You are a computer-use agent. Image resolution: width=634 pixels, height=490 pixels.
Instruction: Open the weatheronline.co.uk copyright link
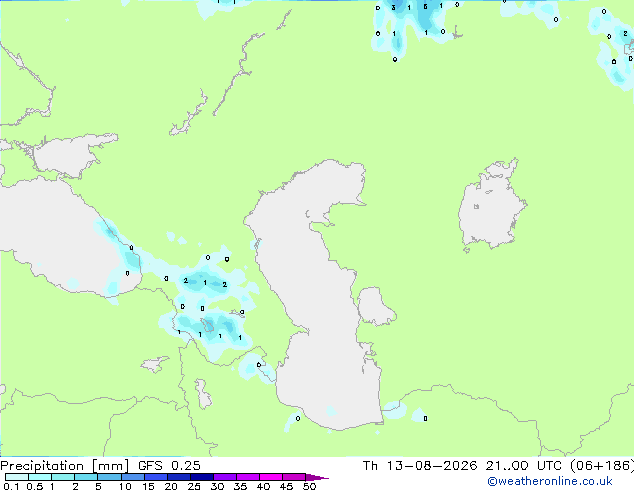(x=550, y=481)
